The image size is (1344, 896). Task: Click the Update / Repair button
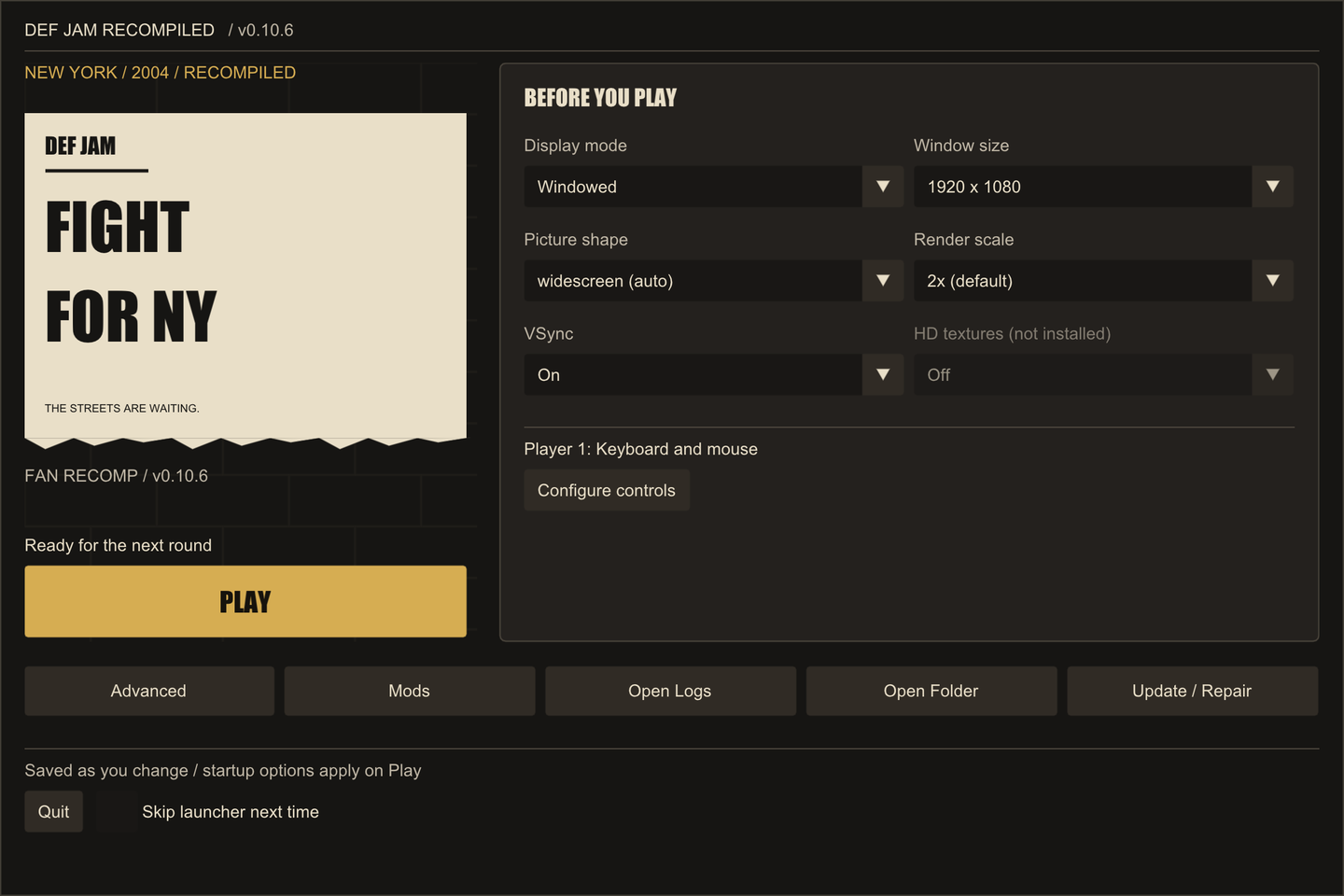[1192, 691]
